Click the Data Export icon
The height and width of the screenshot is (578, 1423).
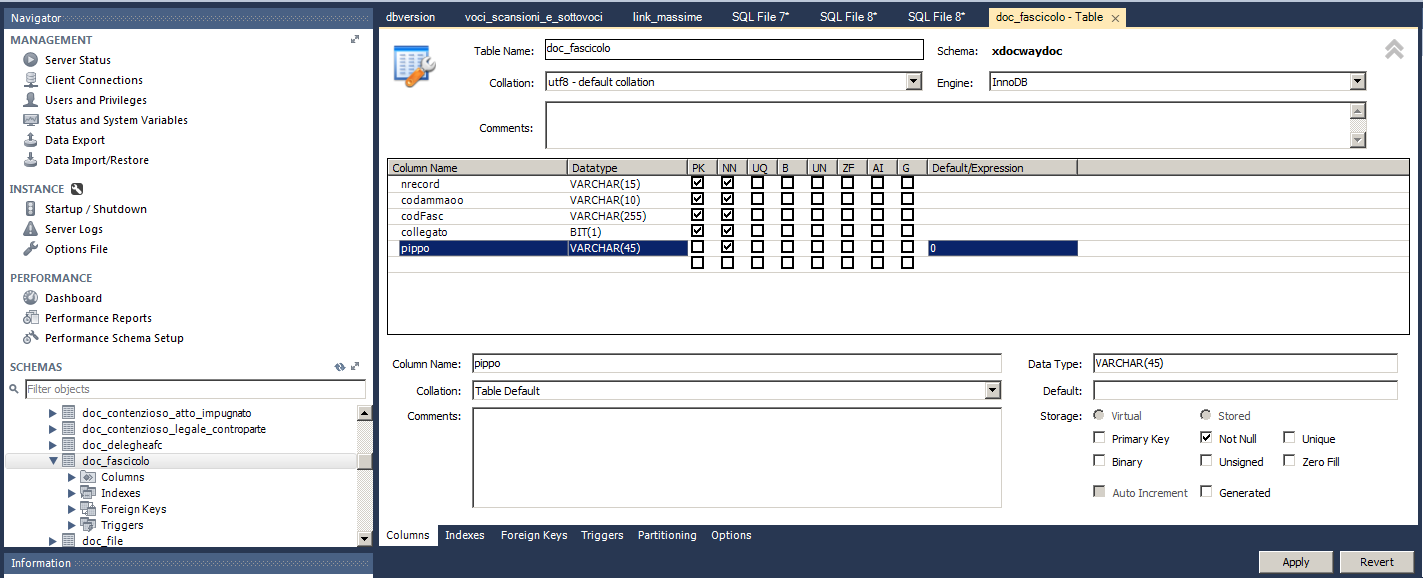coord(30,140)
